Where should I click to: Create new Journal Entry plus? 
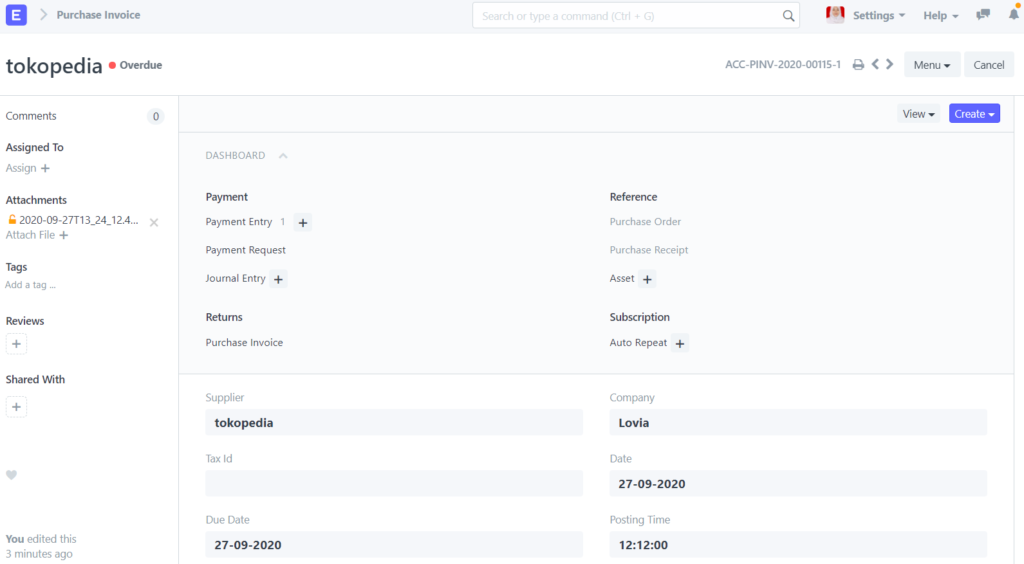click(x=278, y=279)
